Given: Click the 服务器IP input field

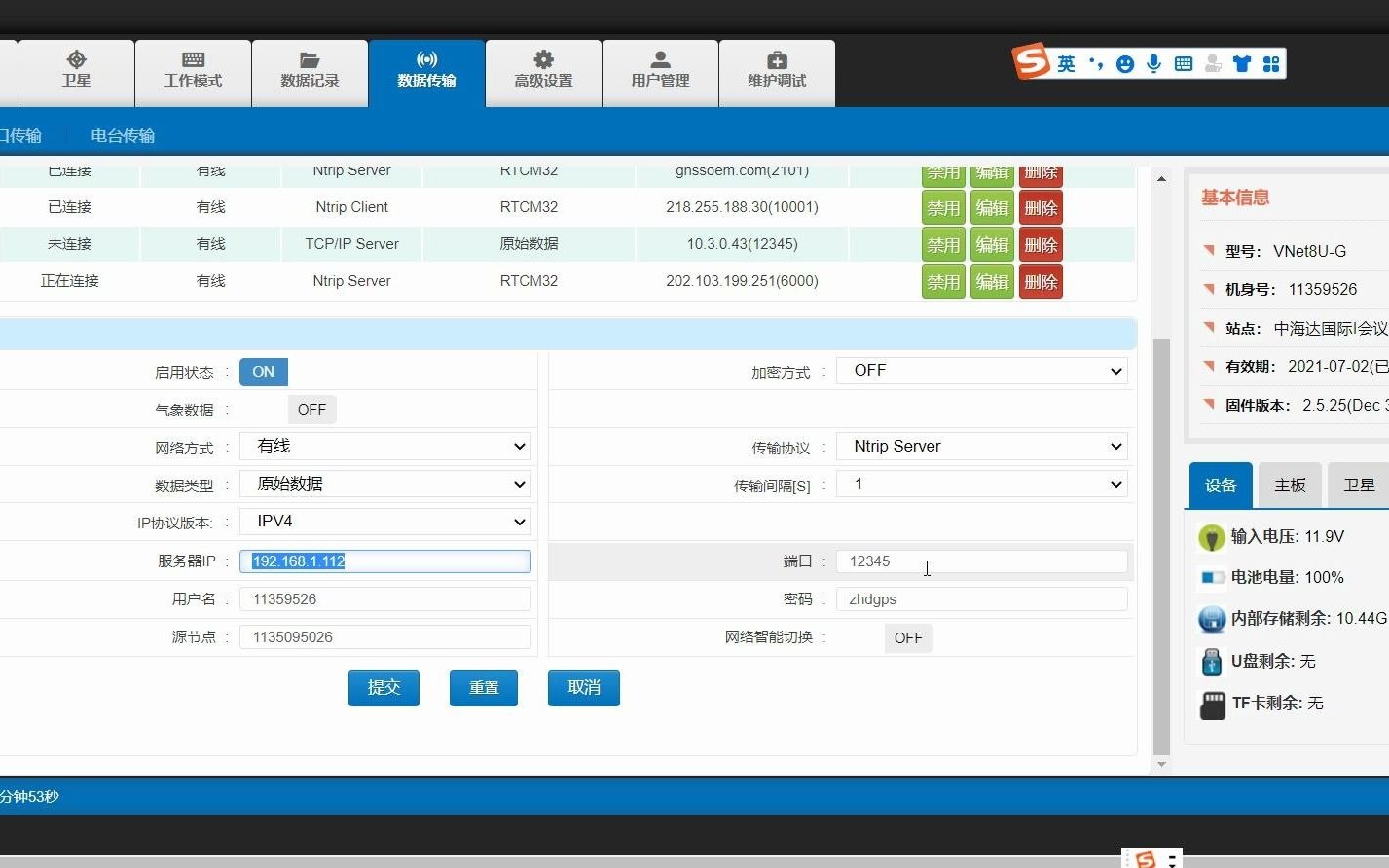Looking at the screenshot, I should click(x=385, y=561).
